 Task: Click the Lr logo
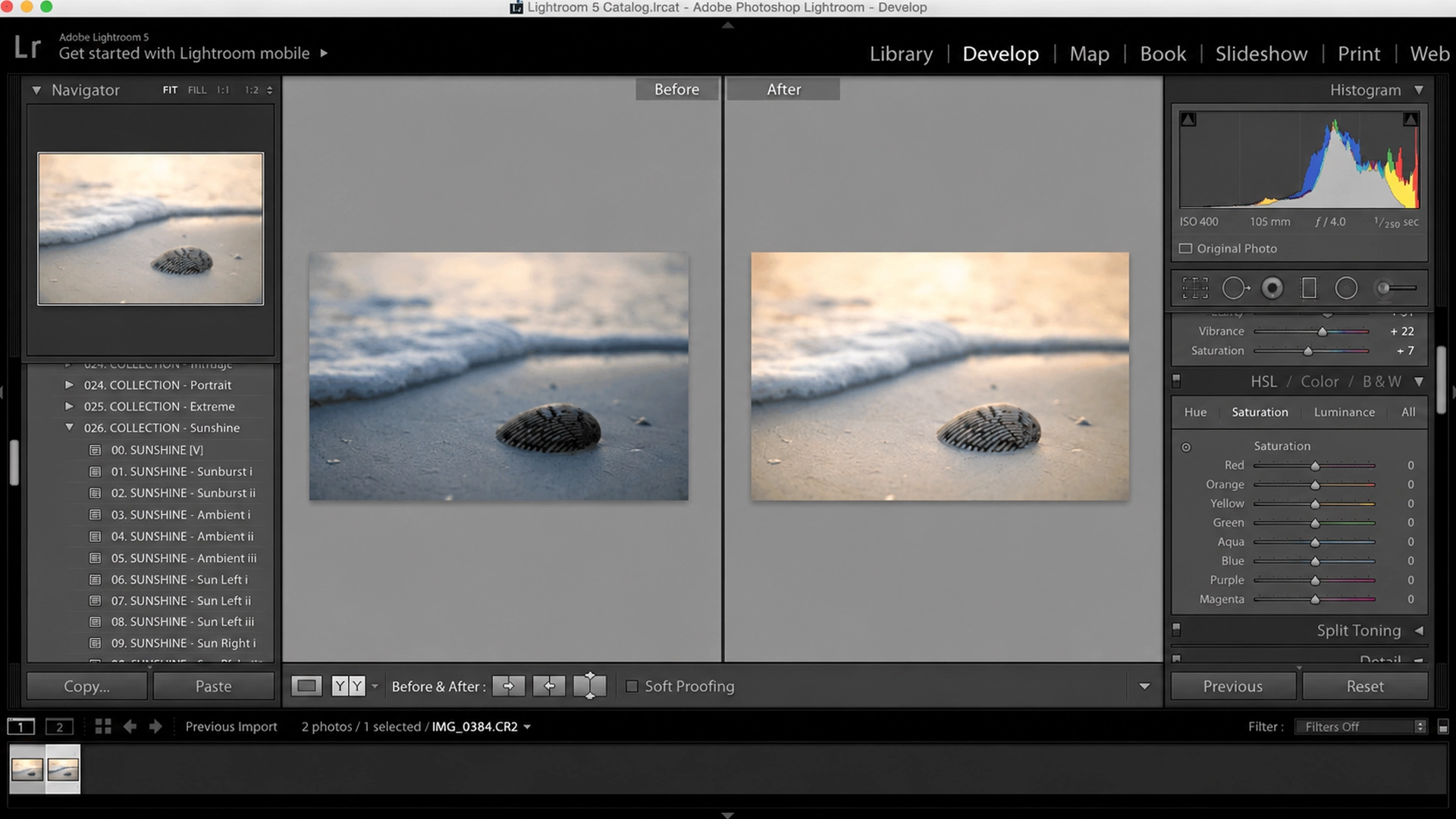[27, 47]
